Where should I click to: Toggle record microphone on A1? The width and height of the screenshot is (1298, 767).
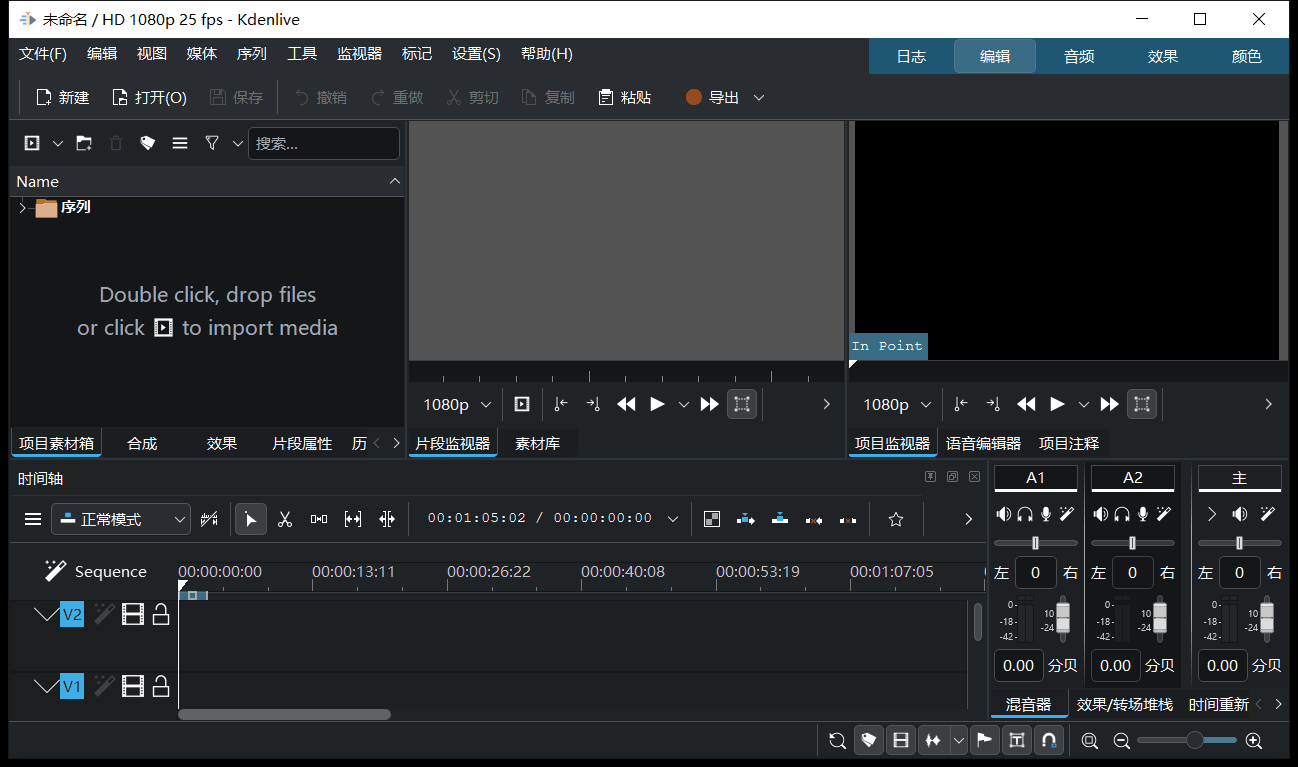pos(1046,514)
